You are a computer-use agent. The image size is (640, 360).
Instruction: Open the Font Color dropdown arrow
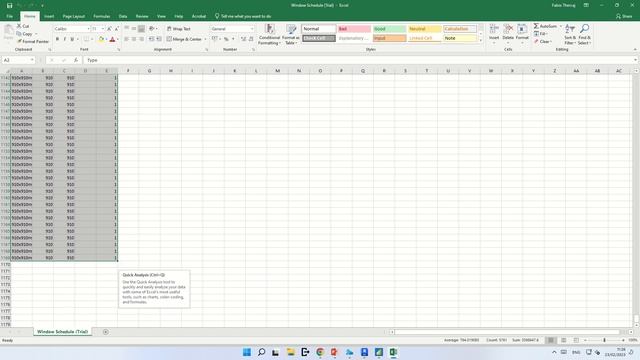tap(118, 40)
